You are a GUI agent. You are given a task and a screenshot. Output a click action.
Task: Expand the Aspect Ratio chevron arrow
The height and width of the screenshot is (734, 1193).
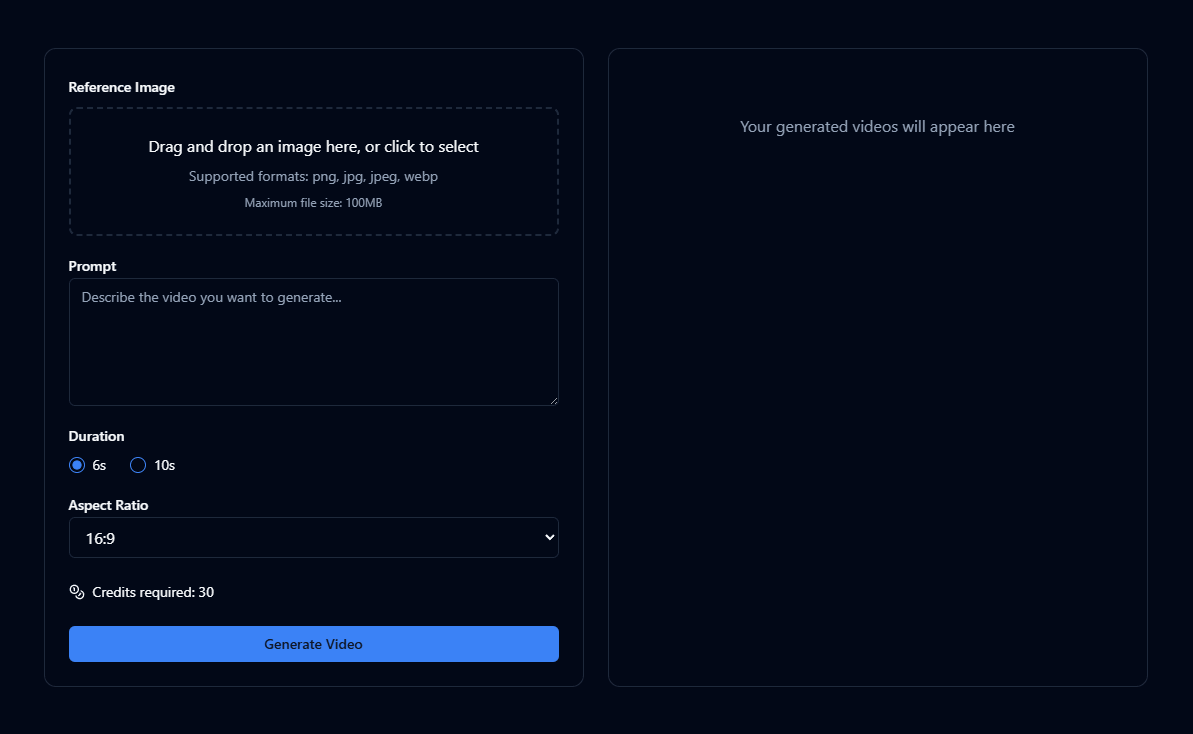point(548,538)
